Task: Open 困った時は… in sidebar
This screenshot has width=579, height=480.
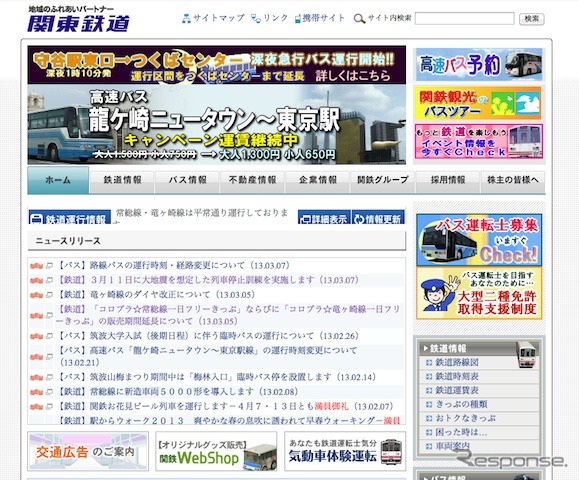Action: tap(461, 432)
